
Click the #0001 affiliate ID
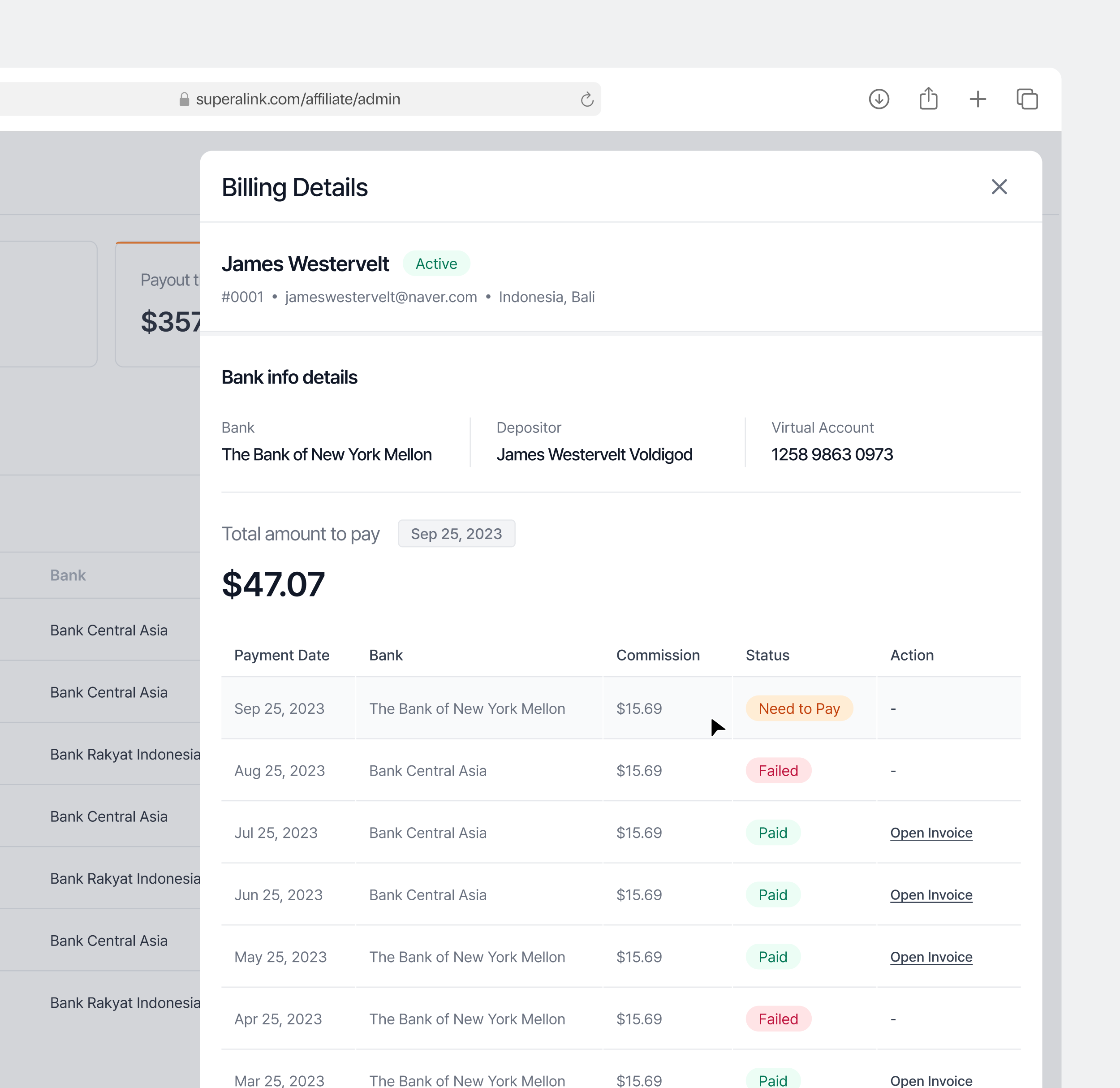pos(242,297)
